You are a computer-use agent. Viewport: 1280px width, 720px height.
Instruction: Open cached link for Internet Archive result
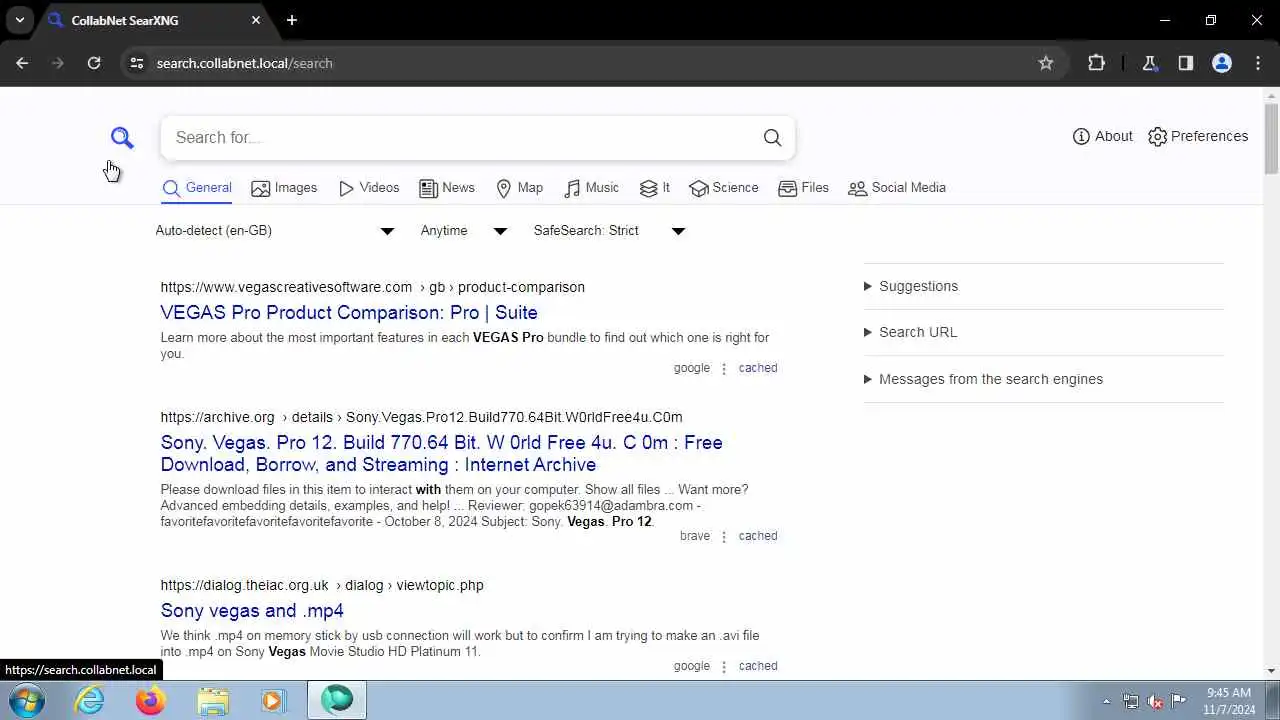point(758,536)
